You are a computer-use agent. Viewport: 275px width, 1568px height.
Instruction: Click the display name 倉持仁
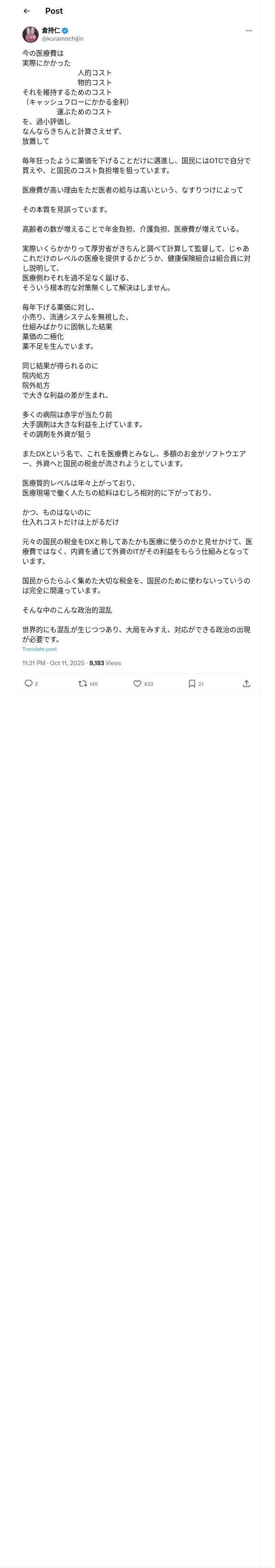point(51,30)
